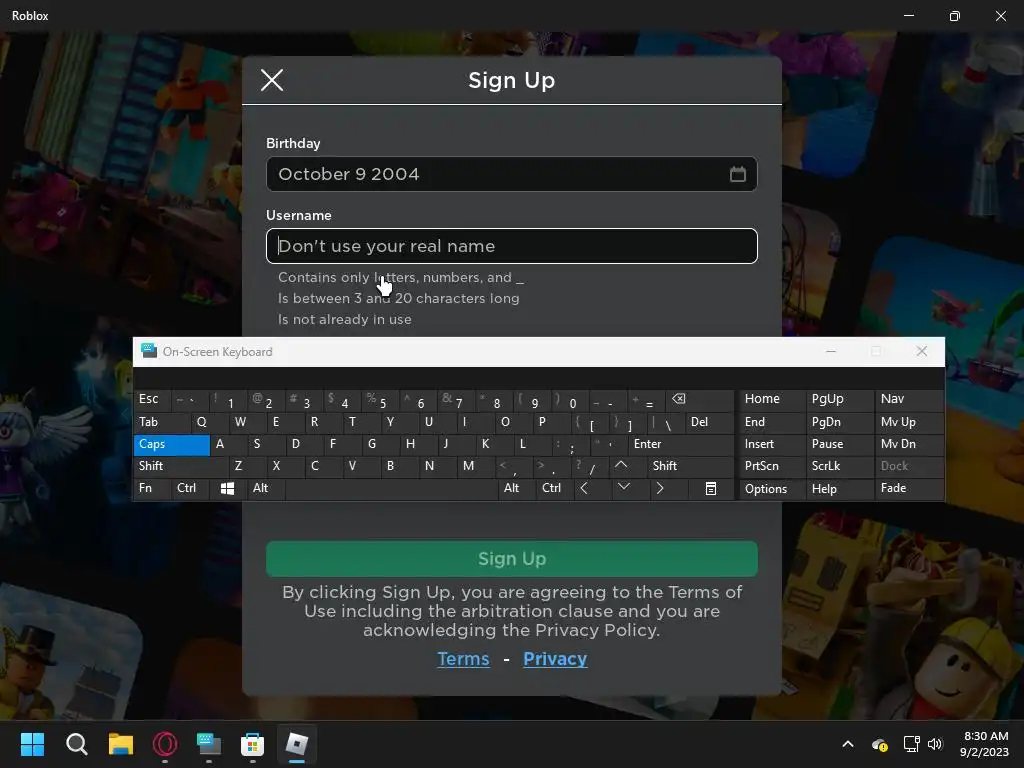
Task: Click the Z key on keyboard
Action: point(247,466)
